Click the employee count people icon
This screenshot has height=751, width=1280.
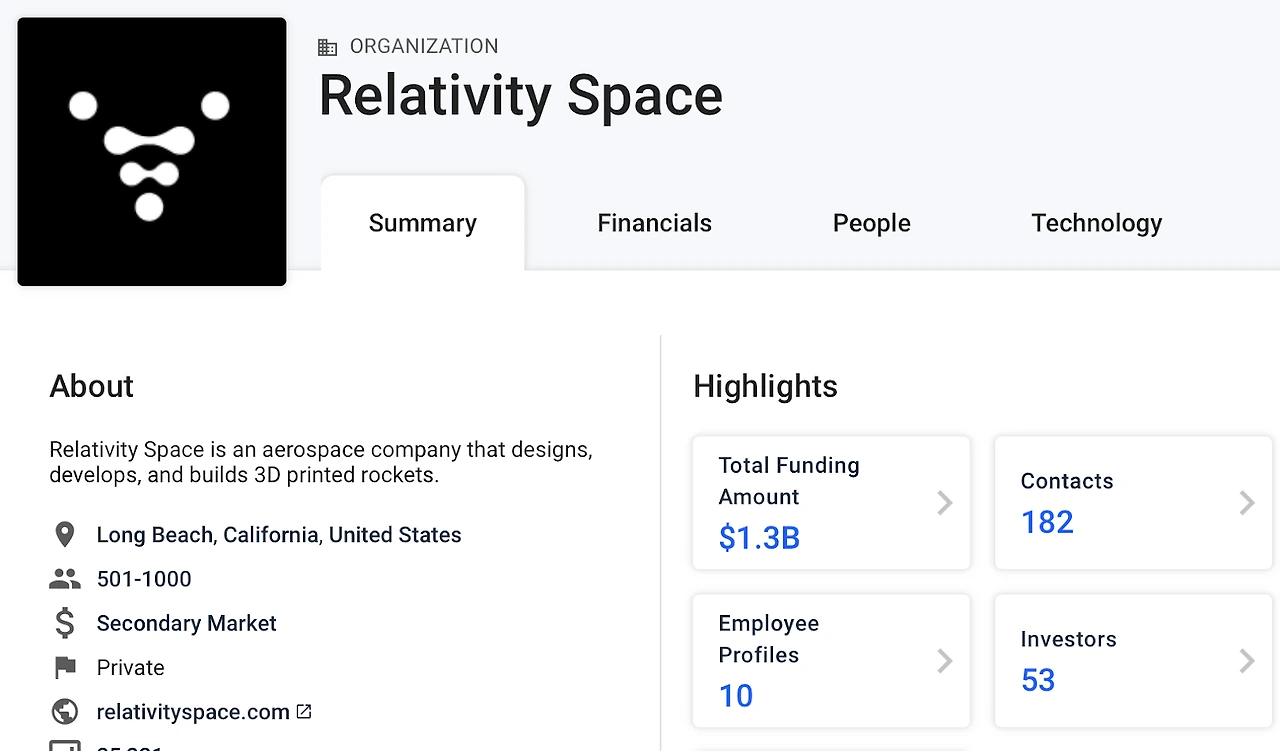[x=64, y=579]
